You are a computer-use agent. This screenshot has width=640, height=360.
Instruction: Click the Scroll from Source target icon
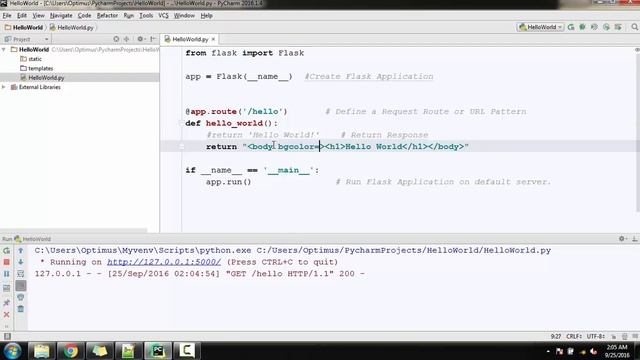pyautogui.click(x=116, y=39)
